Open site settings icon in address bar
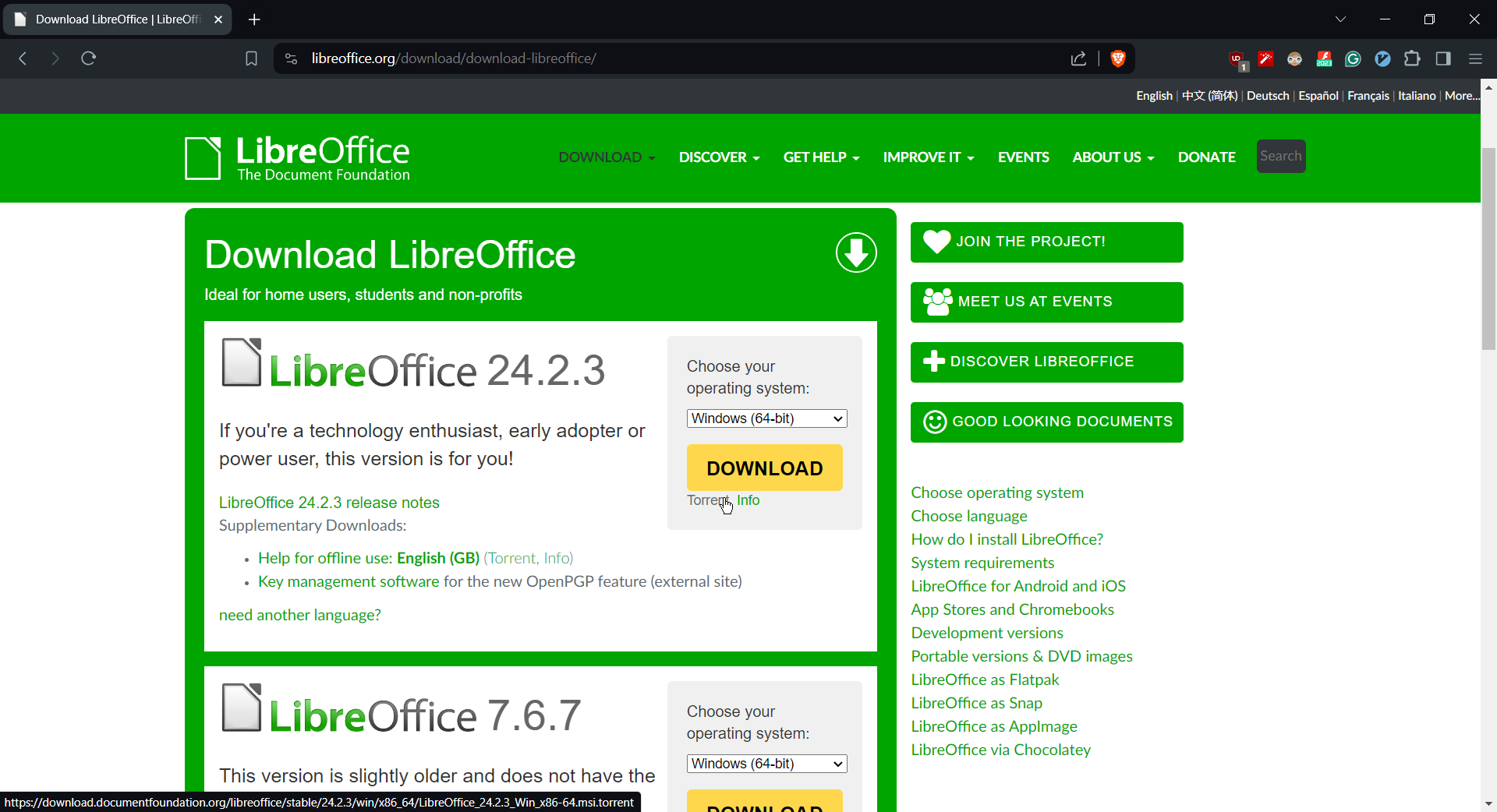 click(x=291, y=58)
